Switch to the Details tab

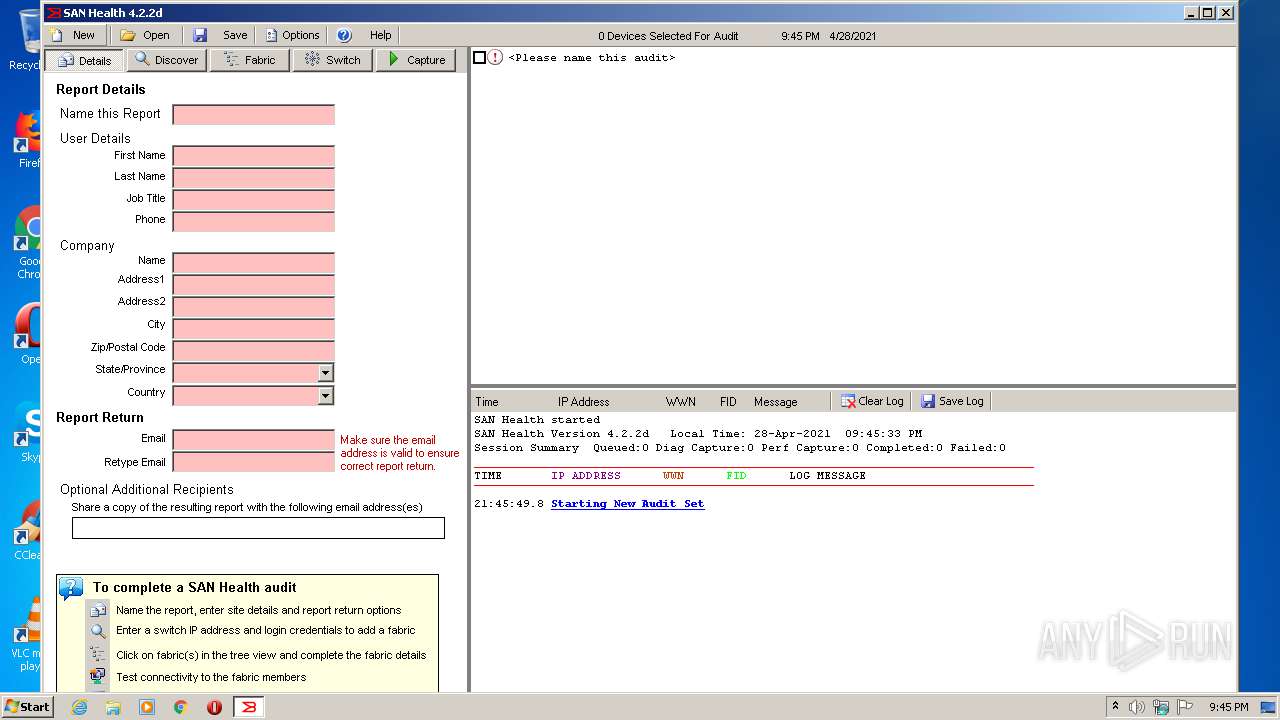click(x=84, y=60)
